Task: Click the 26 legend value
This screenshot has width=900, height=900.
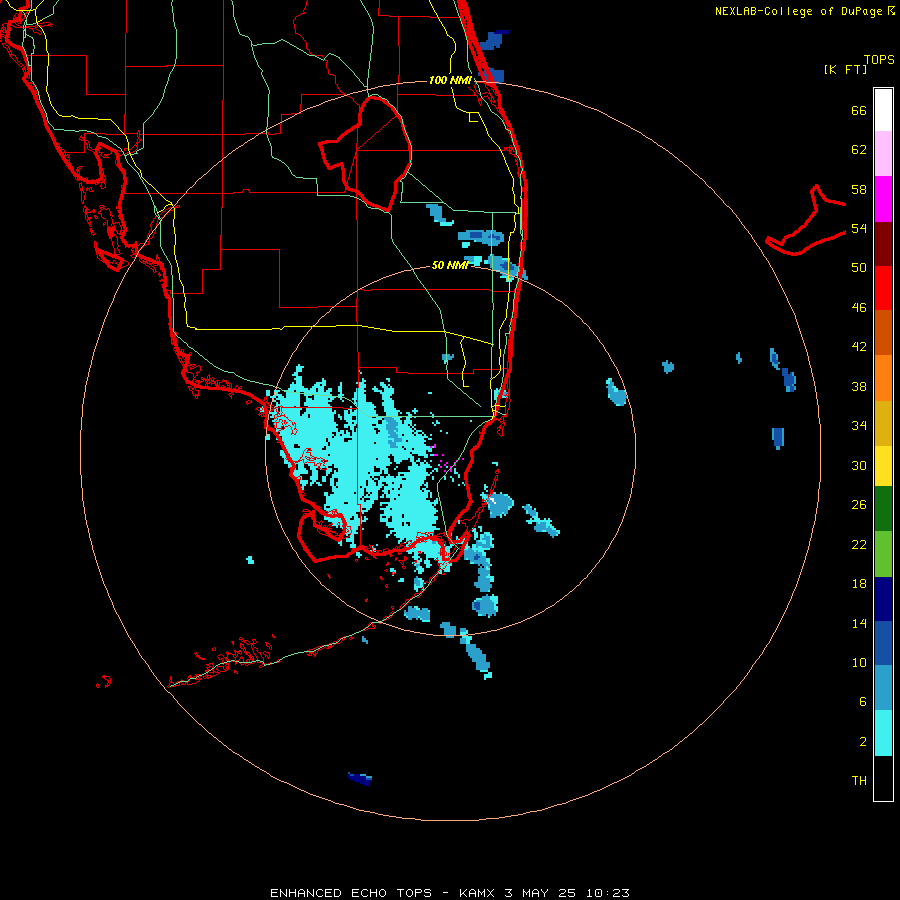Action: coord(859,505)
